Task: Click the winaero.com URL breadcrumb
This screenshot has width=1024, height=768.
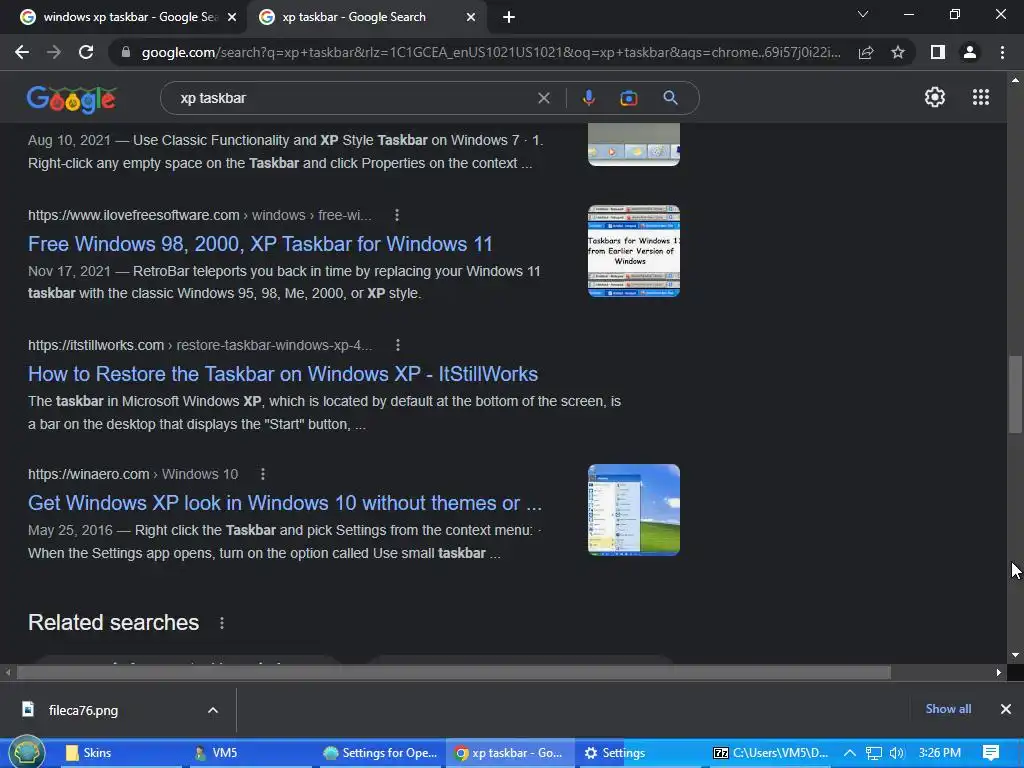Action: point(133,474)
